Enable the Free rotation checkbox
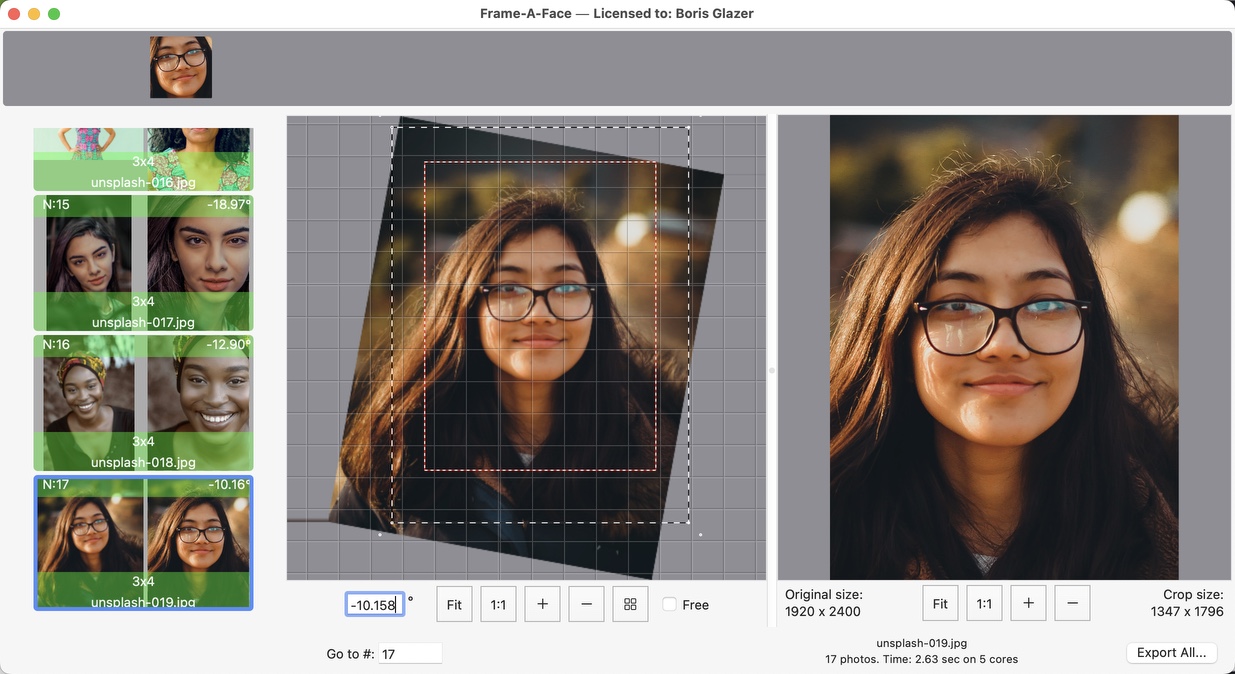The width and height of the screenshot is (1235, 674). point(667,604)
